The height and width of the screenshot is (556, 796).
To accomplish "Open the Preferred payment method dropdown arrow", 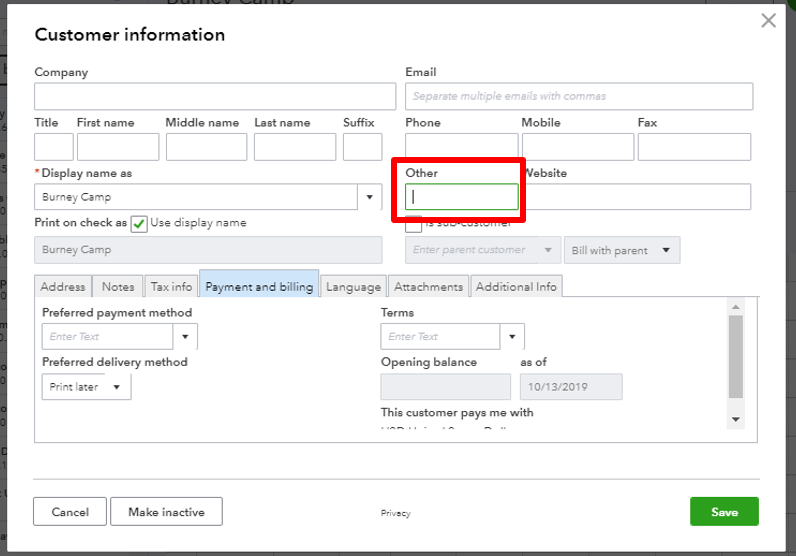I will (x=187, y=337).
